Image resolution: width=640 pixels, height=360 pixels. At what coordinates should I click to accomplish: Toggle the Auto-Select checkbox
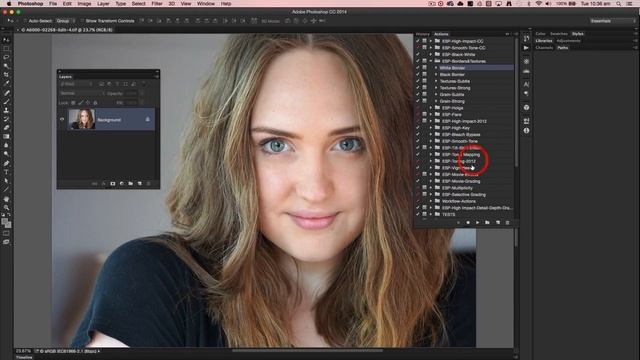25,20
